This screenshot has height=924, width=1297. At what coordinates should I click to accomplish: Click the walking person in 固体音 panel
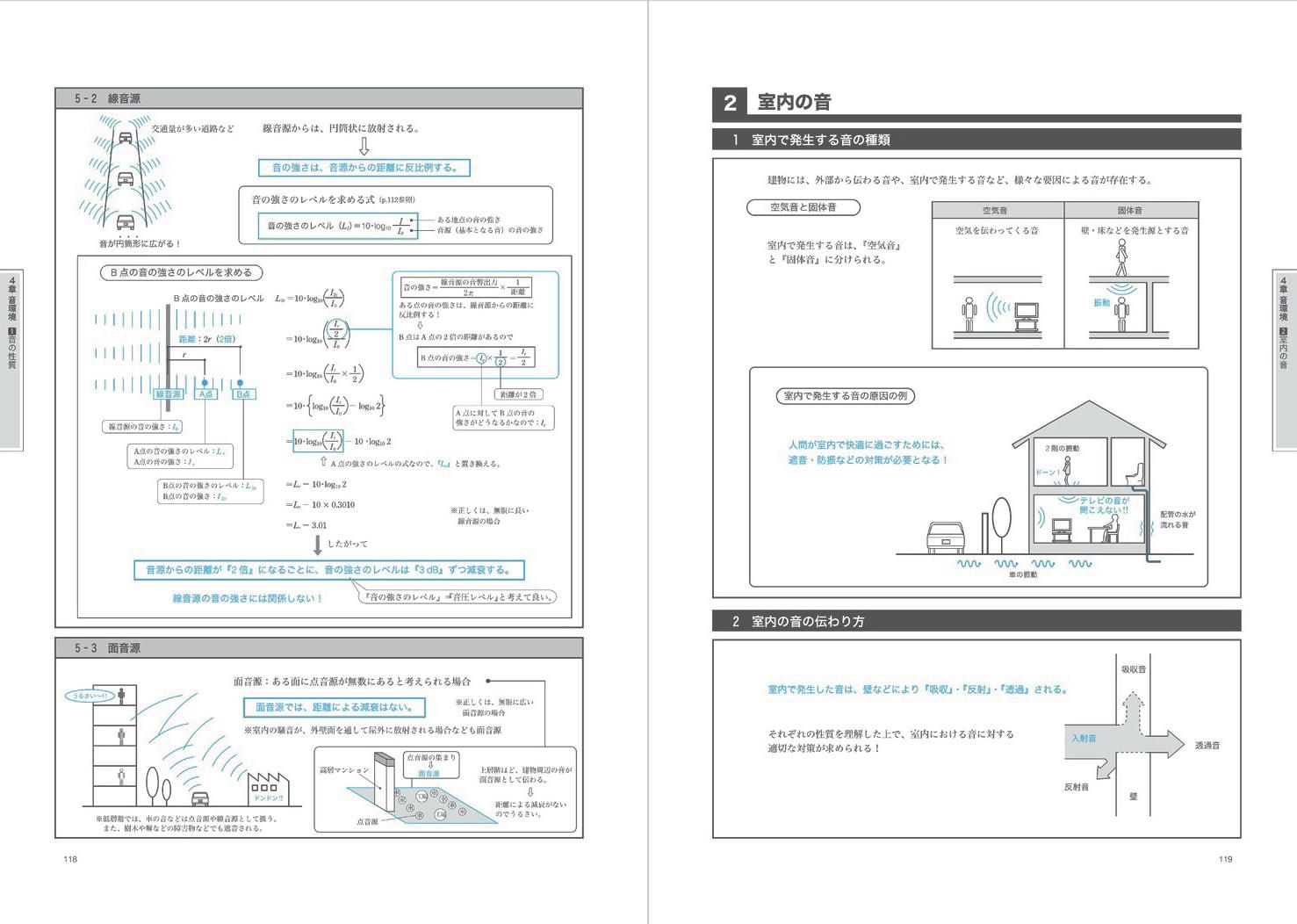click(1120, 256)
